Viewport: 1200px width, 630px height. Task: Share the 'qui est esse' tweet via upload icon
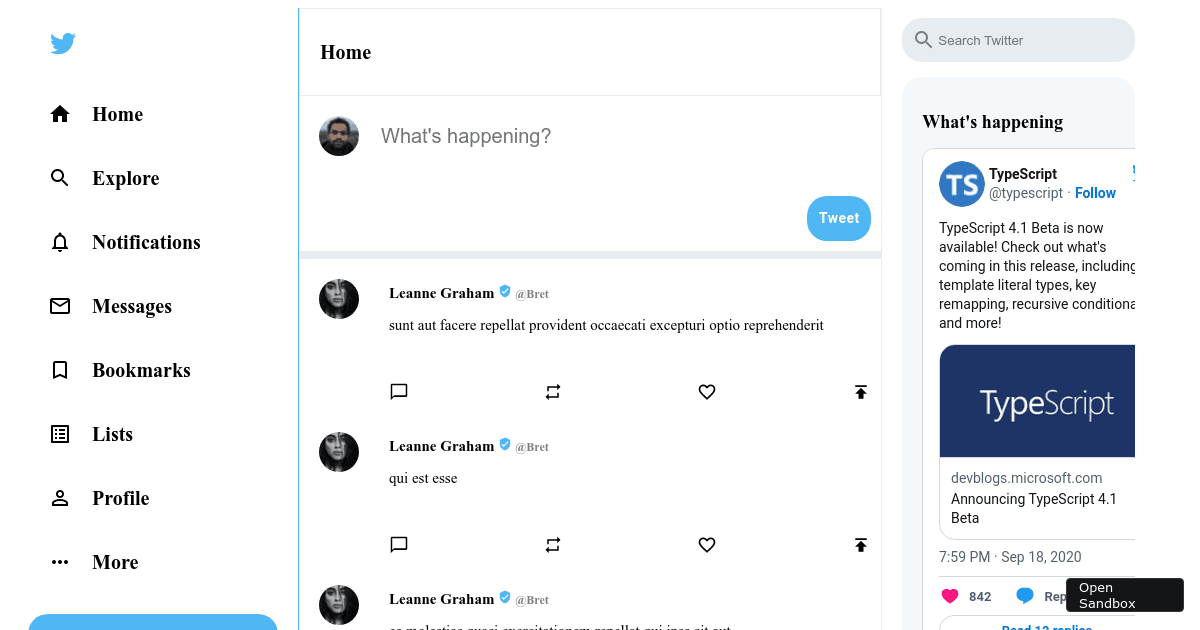[861, 545]
